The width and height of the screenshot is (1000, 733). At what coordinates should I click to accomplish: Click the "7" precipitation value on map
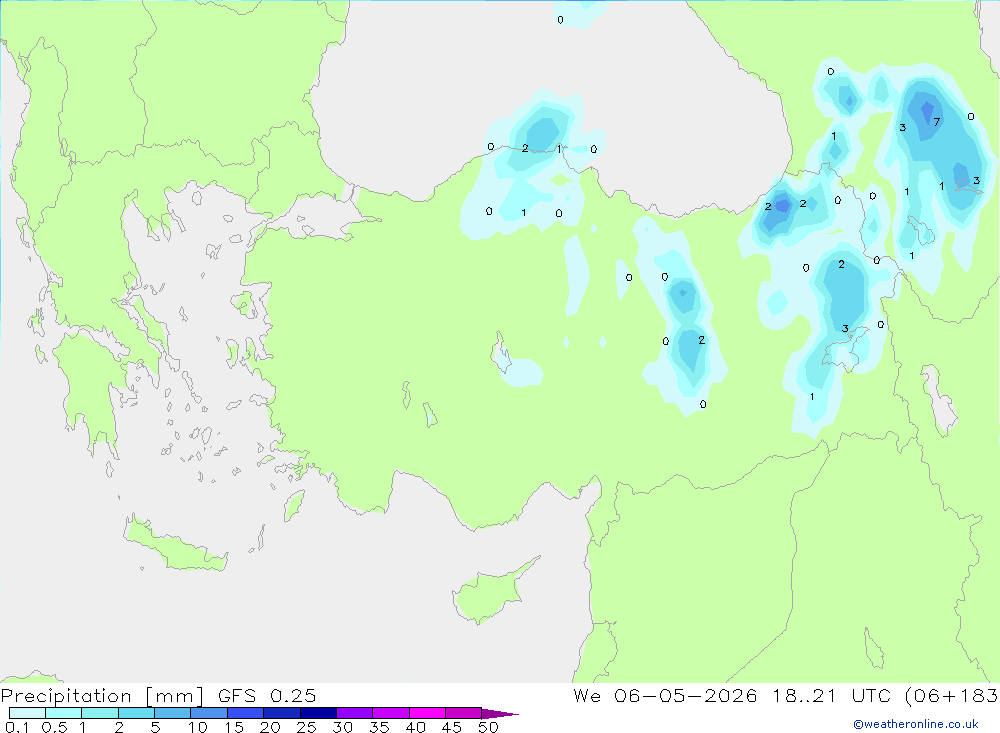[936, 122]
